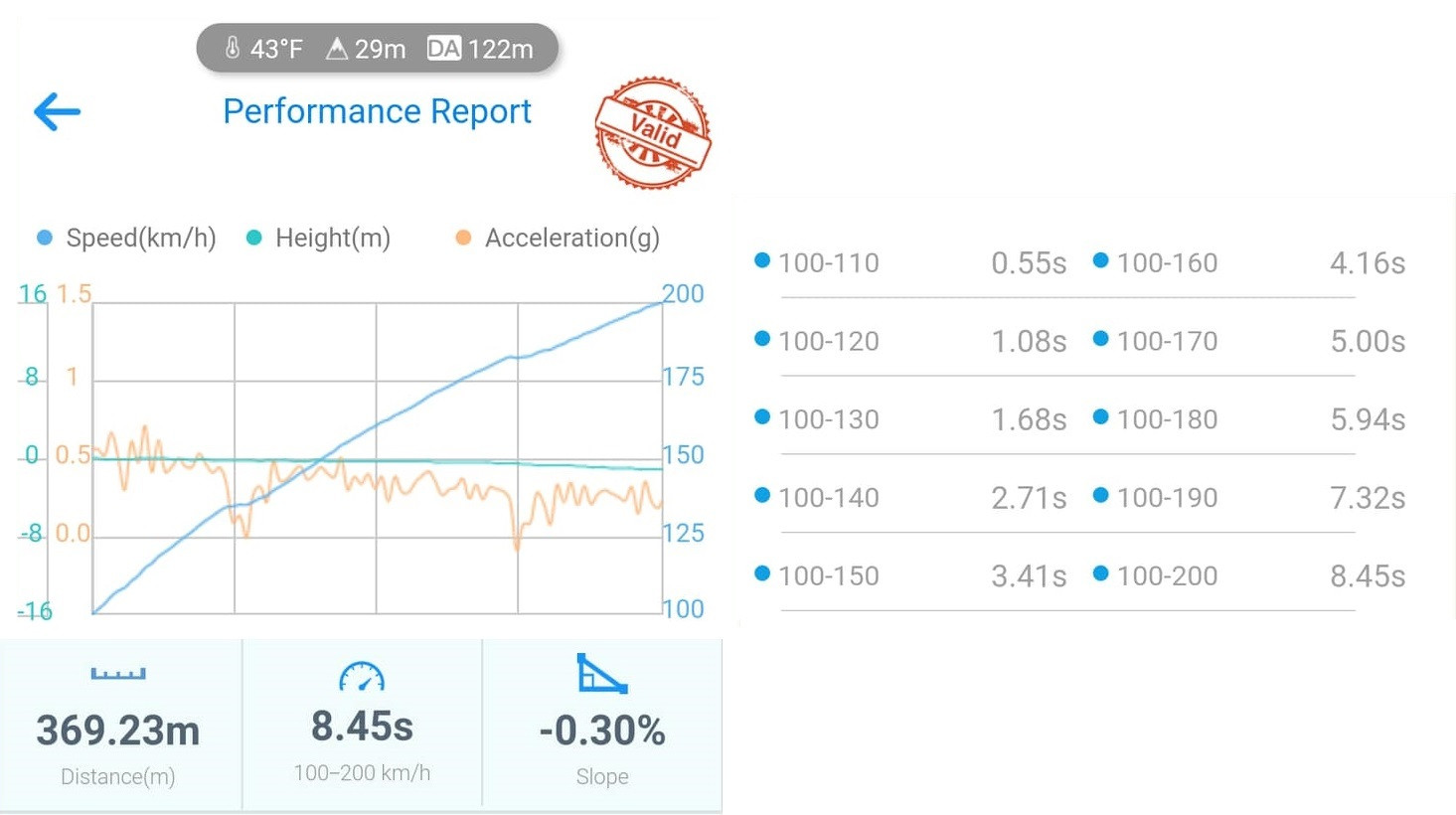Click the slope triangle icon
This screenshot has width=1456, height=815.
pos(601,674)
